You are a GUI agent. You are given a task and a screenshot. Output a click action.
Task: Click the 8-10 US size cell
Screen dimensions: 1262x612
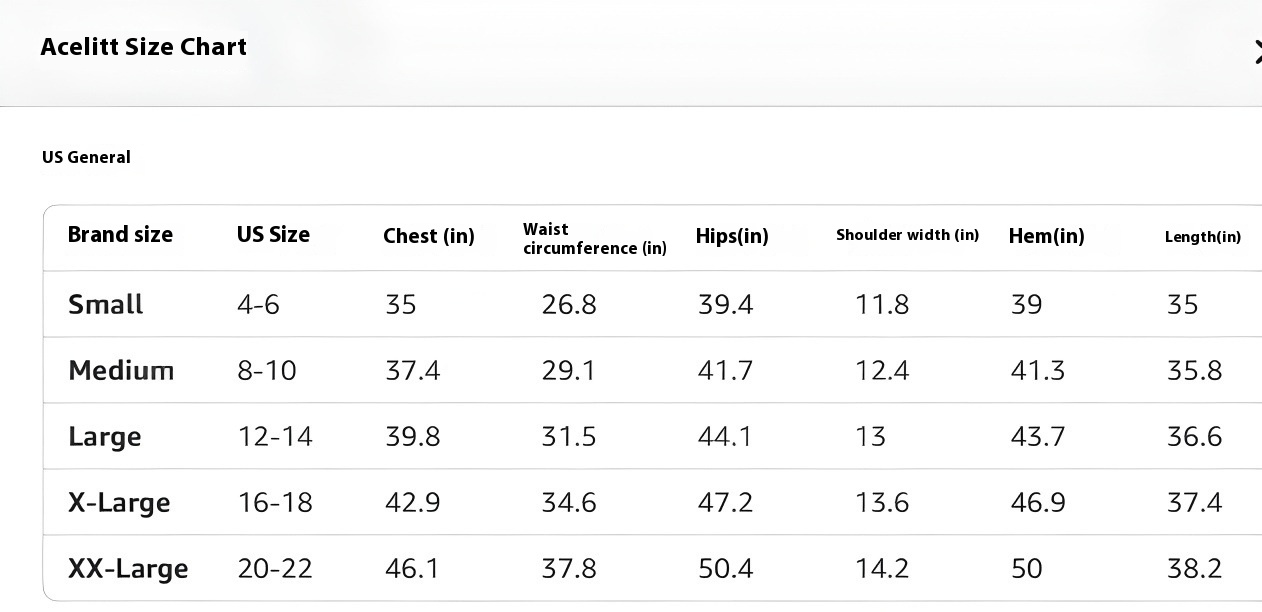(x=267, y=371)
